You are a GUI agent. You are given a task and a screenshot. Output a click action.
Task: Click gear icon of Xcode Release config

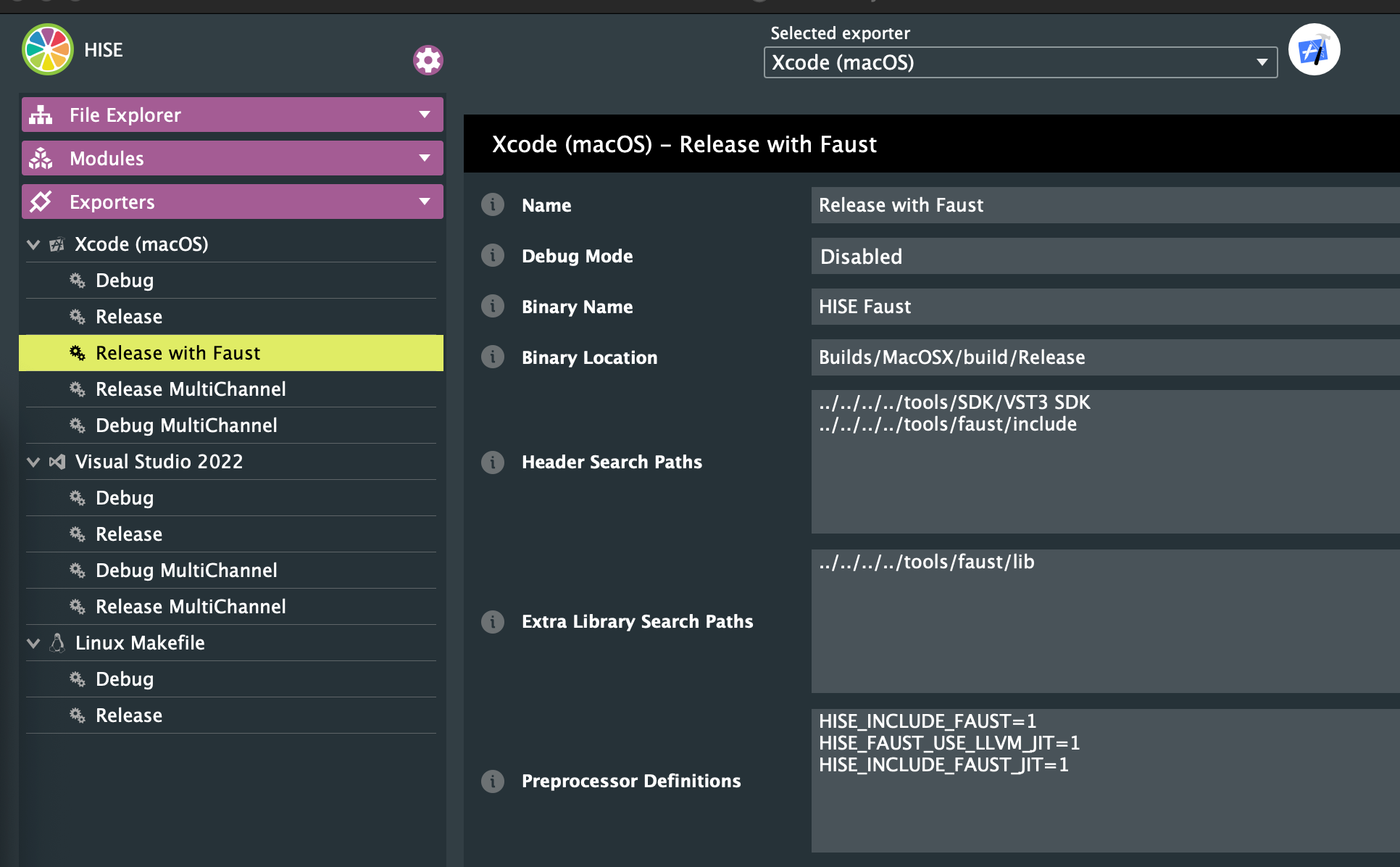78,317
